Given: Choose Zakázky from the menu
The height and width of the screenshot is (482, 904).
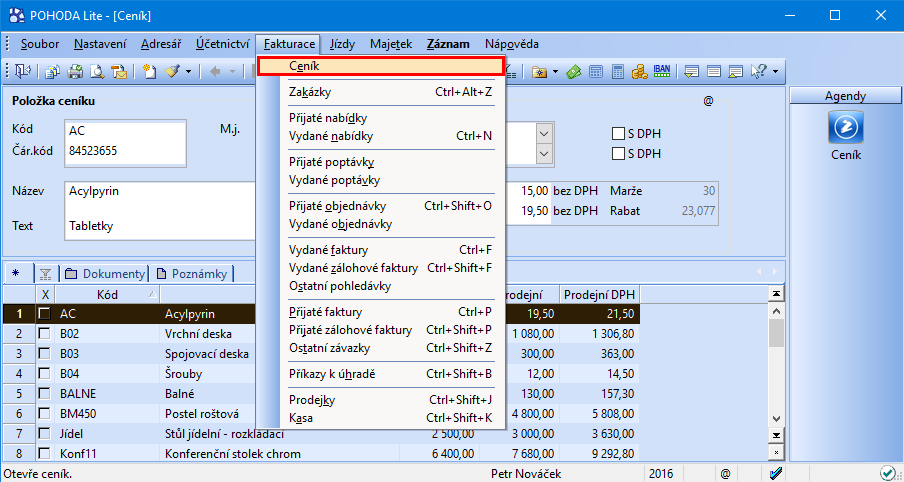Looking at the screenshot, I should click(391, 92).
